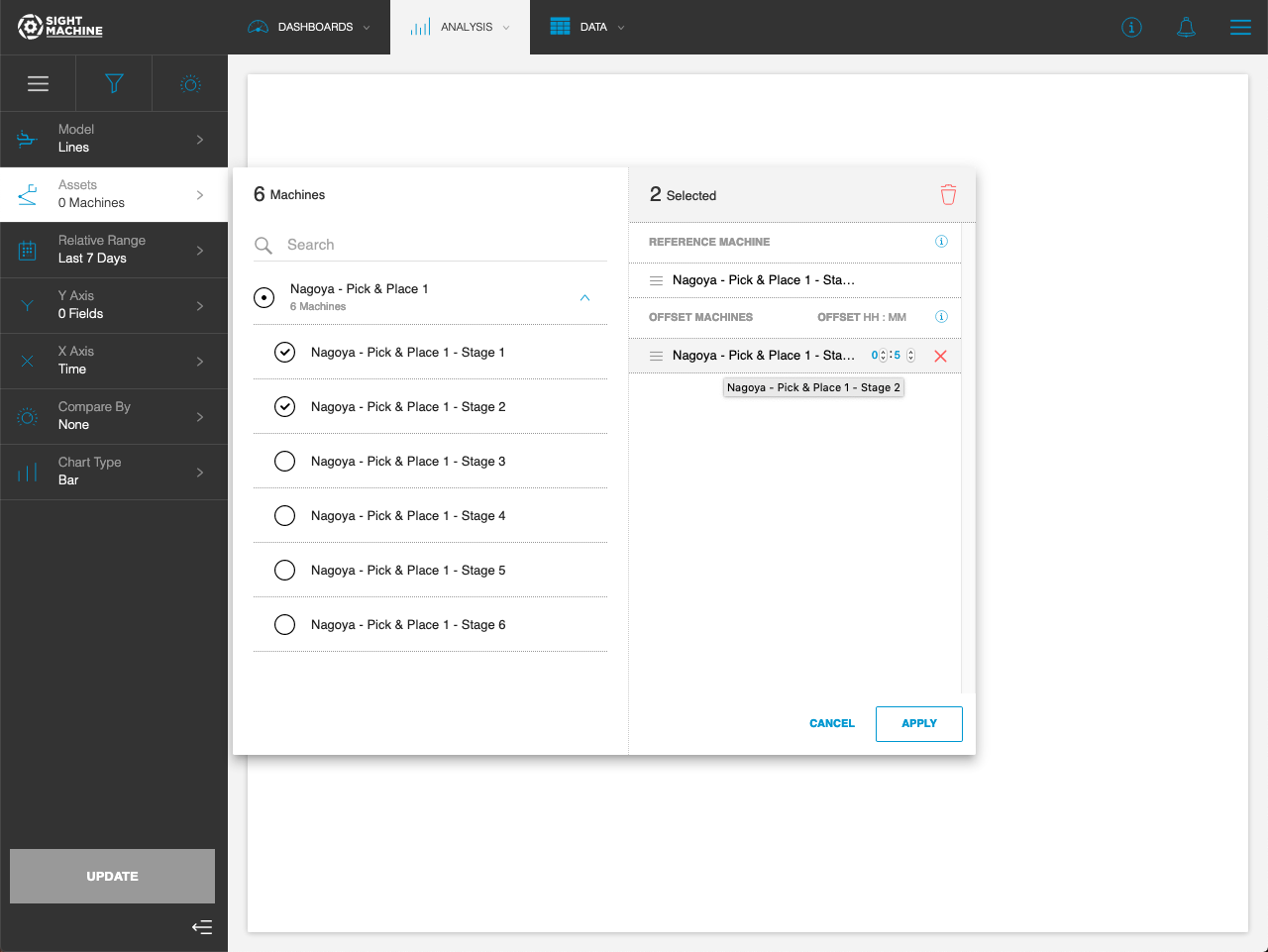Select the Nagoya - Pick & Place 1 group radio
This screenshot has width=1268, height=952.
tap(264, 297)
